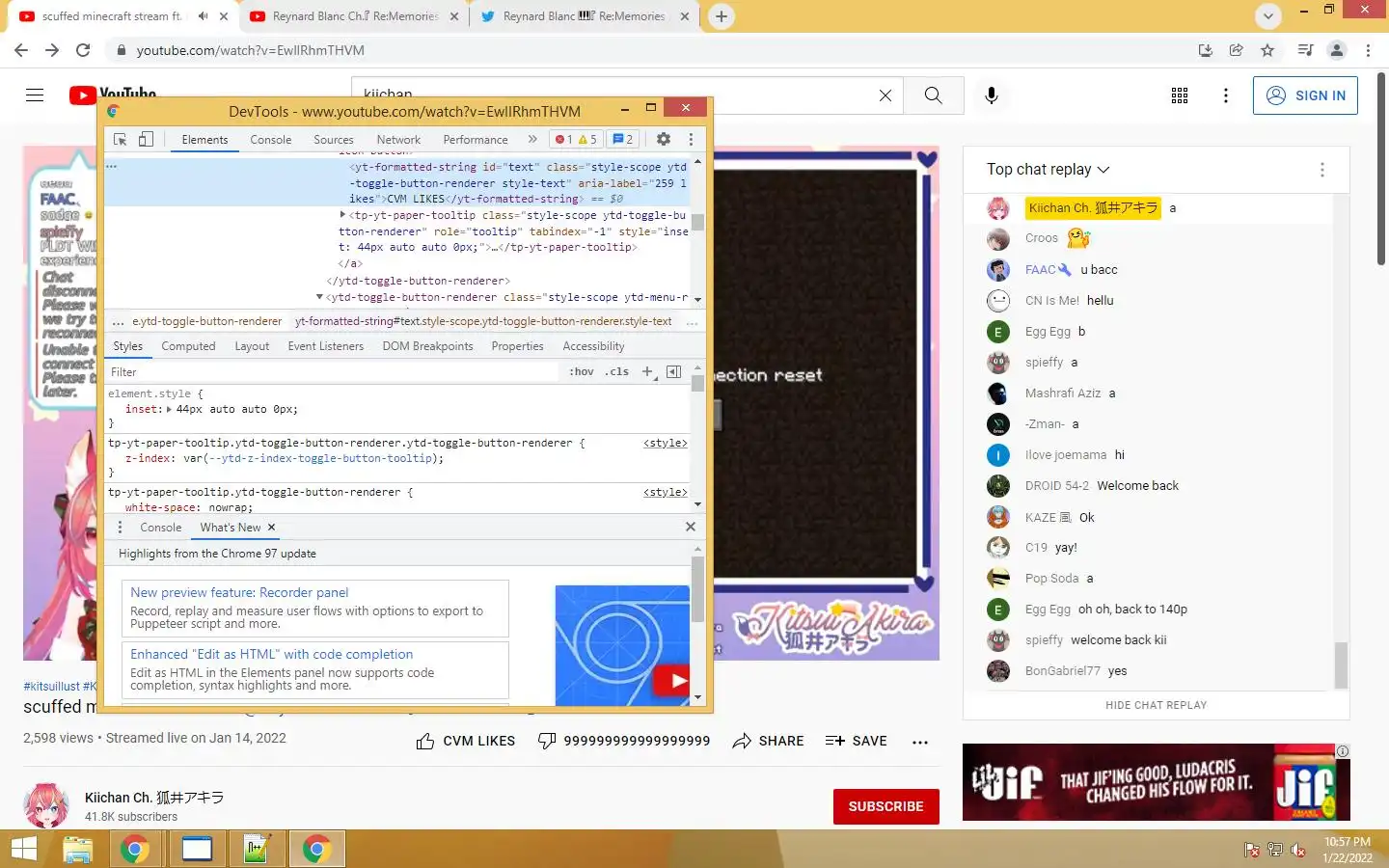Bookmark this page with the star
The height and width of the screenshot is (868, 1389).
coord(1267,50)
